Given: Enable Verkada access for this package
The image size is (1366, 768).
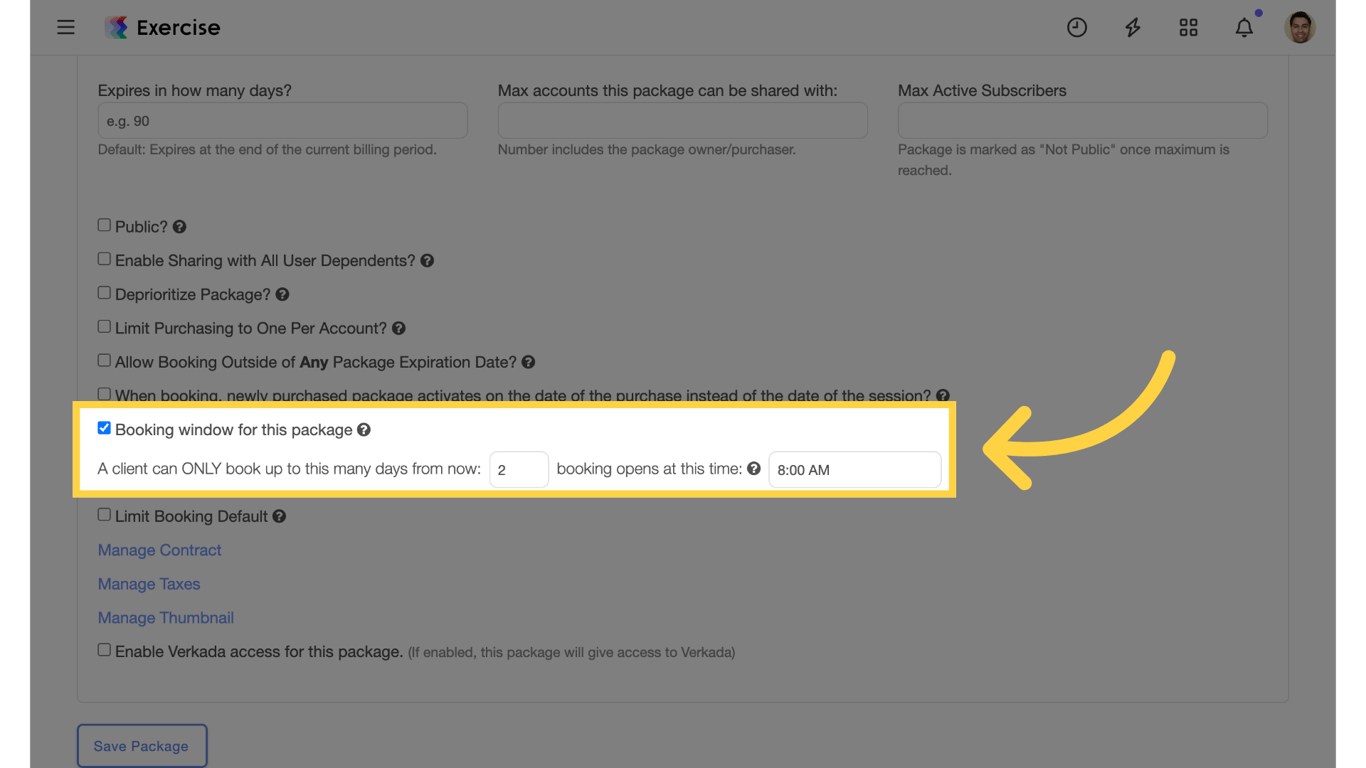Looking at the screenshot, I should tap(104, 649).
